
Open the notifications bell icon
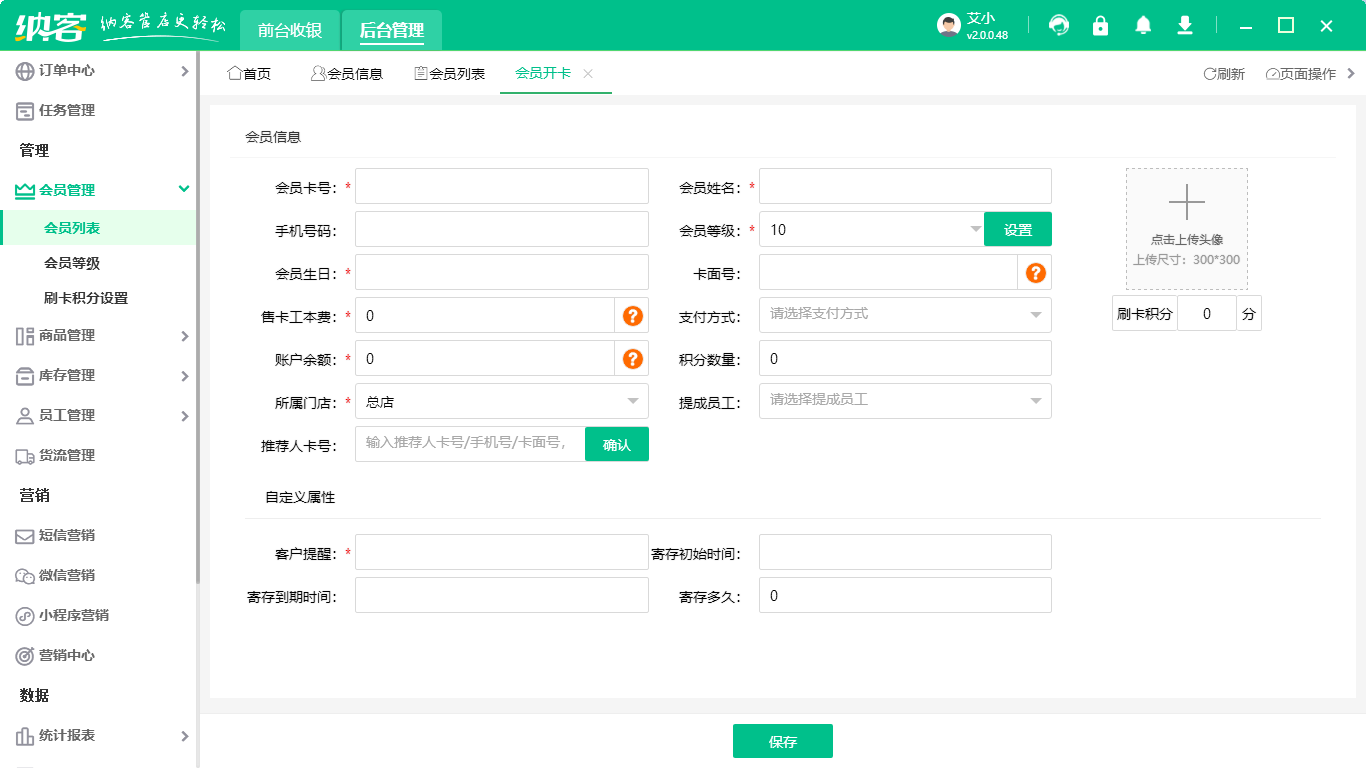[x=1142, y=25]
